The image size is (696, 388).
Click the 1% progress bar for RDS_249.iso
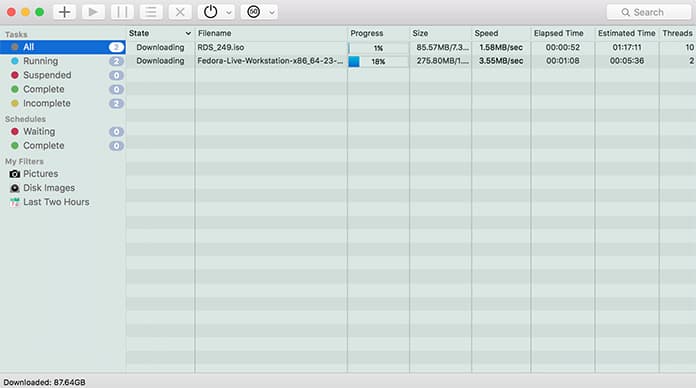point(378,48)
